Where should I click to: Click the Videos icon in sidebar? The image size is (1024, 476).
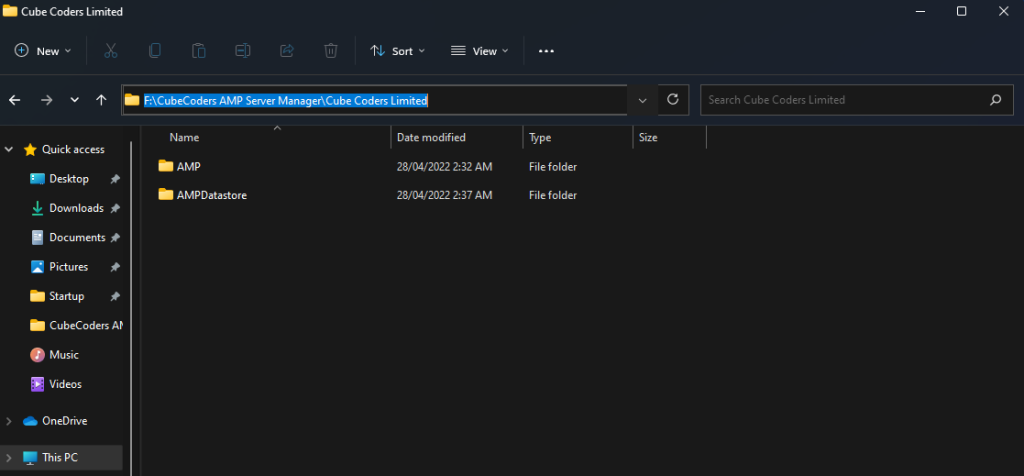38,384
